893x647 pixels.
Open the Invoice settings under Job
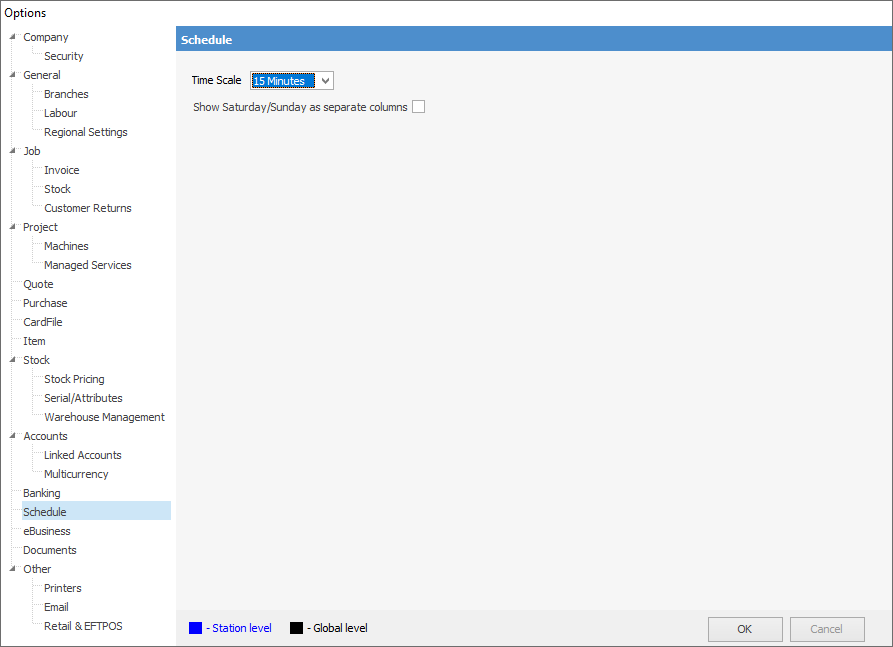pos(60,169)
